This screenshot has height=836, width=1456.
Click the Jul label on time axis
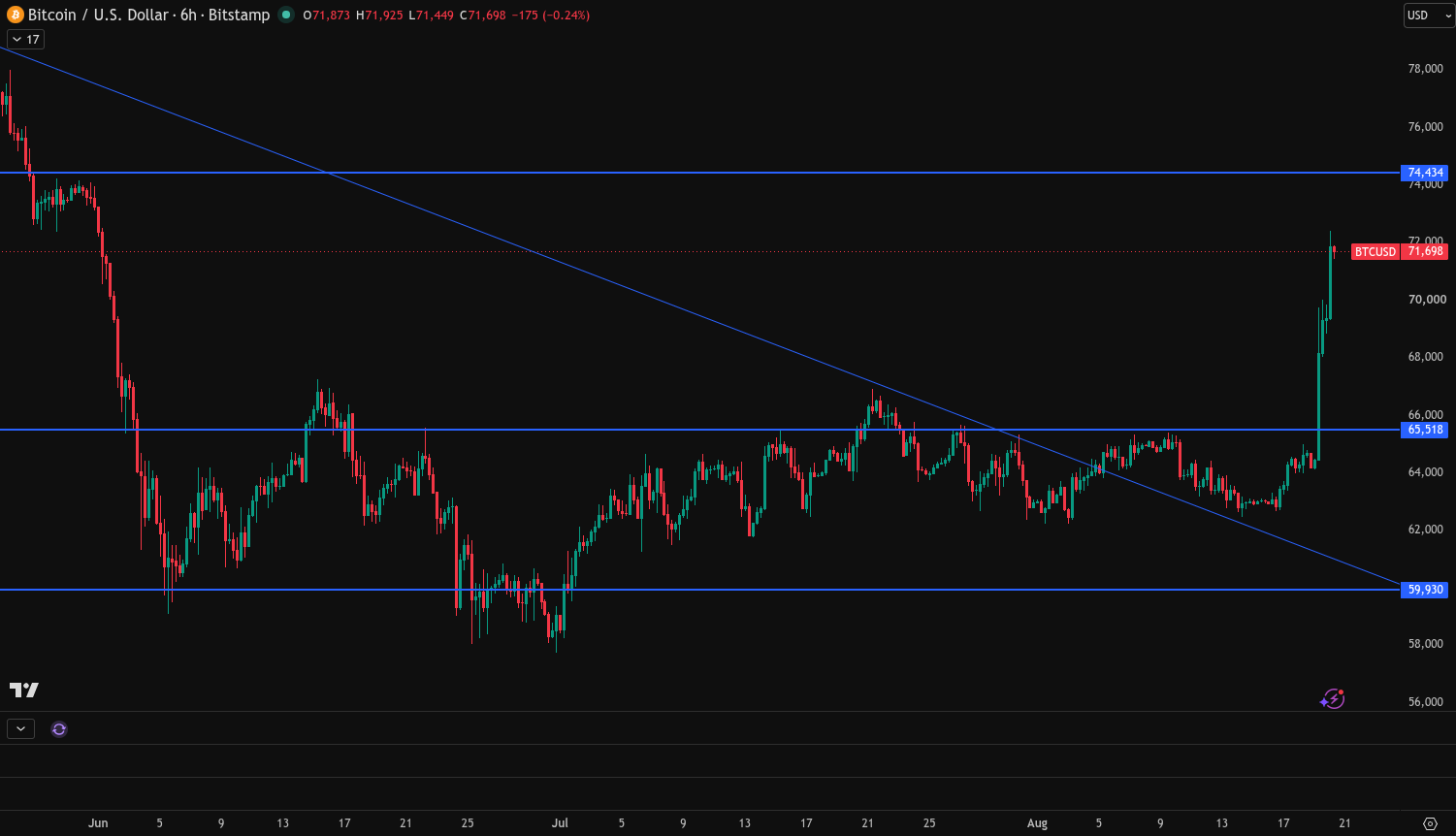tap(560, 823)
